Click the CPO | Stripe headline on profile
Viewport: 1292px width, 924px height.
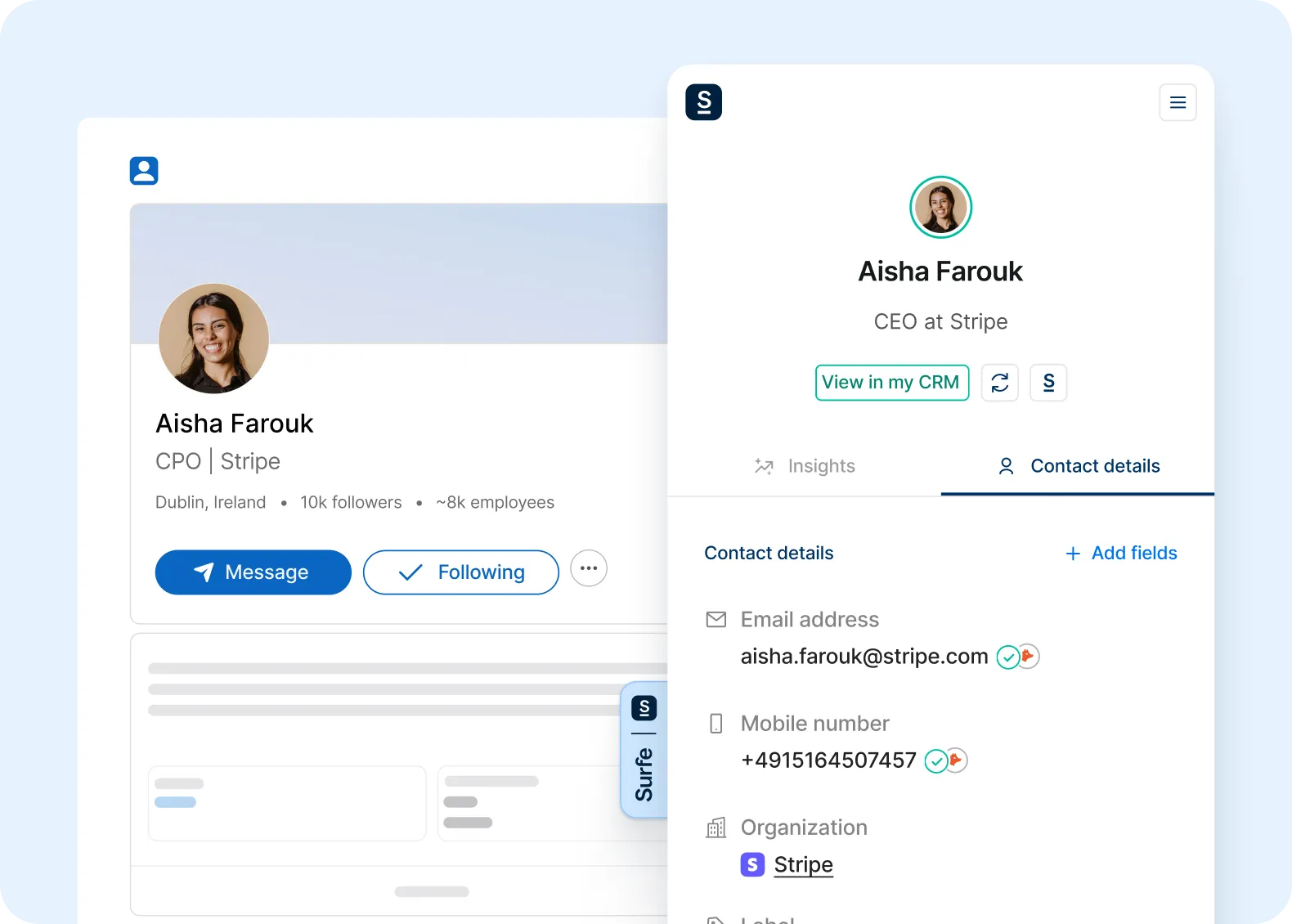tap(218, 461)
